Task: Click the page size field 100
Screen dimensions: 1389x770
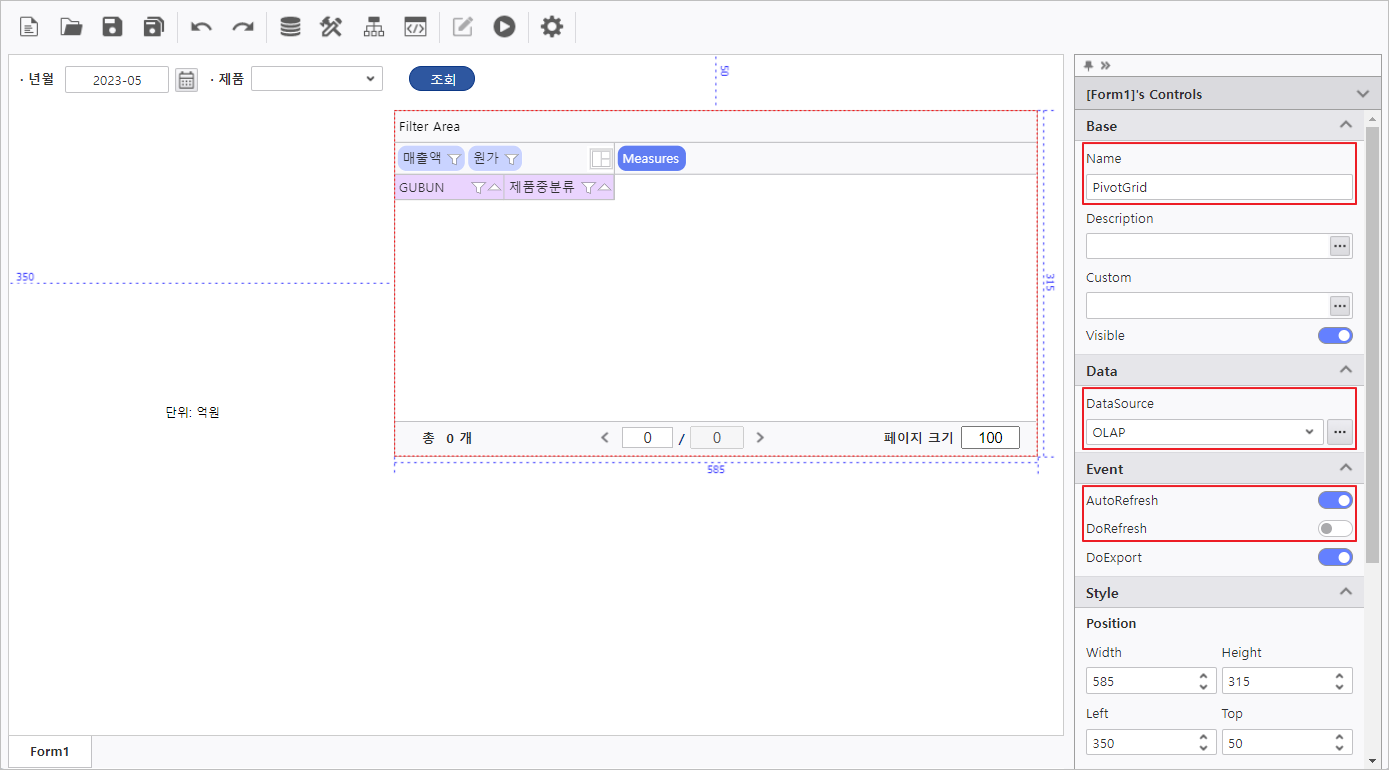Action: pos(990,437)
